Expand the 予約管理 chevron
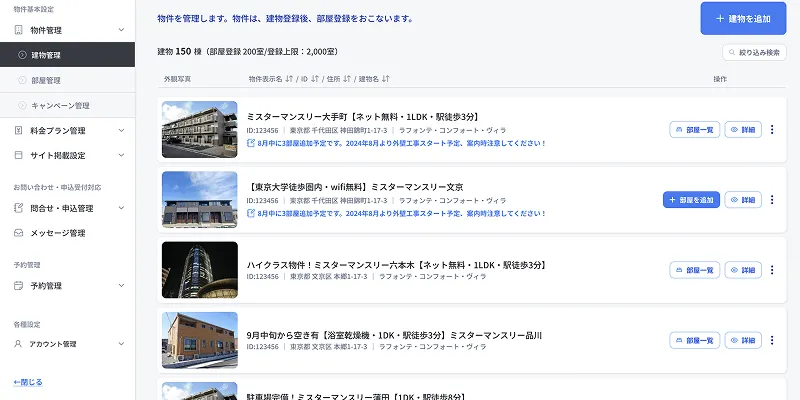Viewport: 800px width, 400px height. (x=121, y=285)
